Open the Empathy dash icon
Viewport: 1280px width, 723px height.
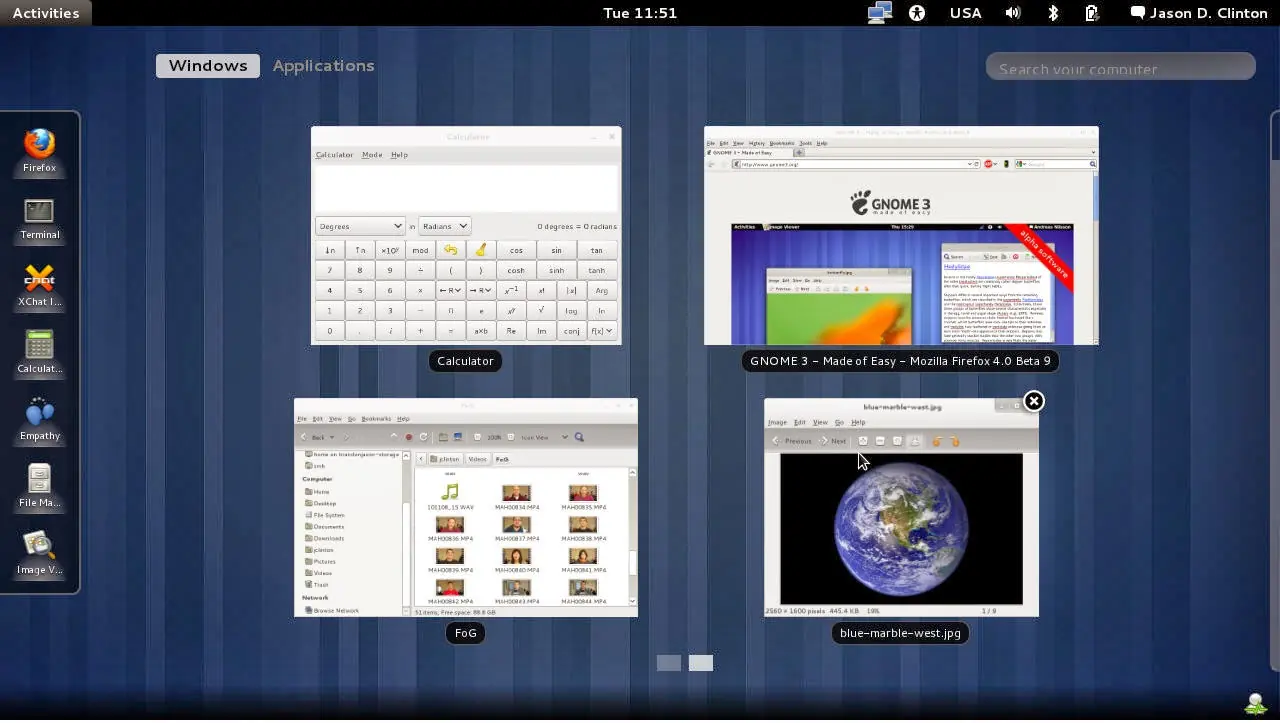pos(39,418)
